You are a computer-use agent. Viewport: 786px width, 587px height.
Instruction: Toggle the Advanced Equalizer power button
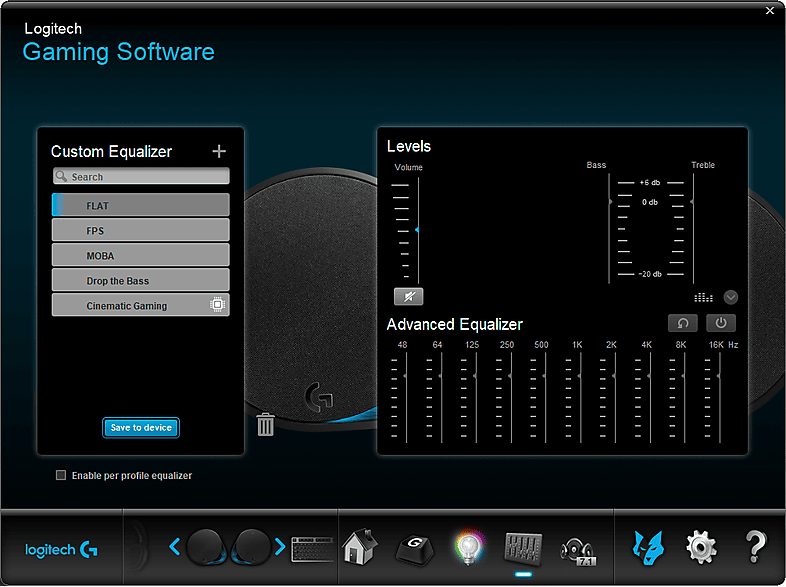pos(721,323)
